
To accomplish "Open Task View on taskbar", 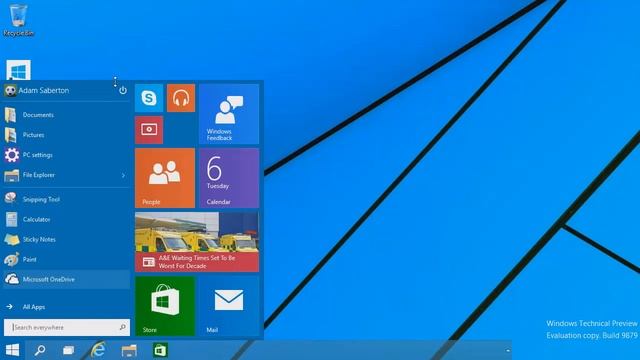I will pos(69,350).
